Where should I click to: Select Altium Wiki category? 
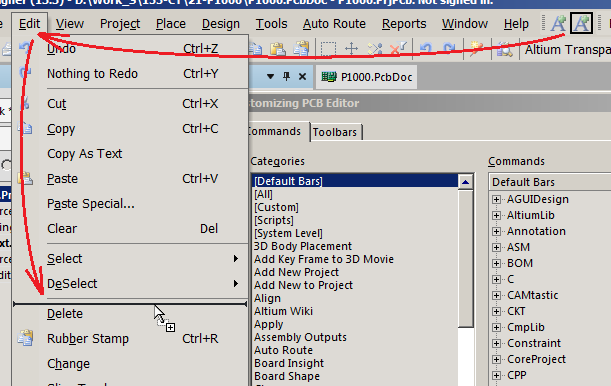click(x=355, y=311)
